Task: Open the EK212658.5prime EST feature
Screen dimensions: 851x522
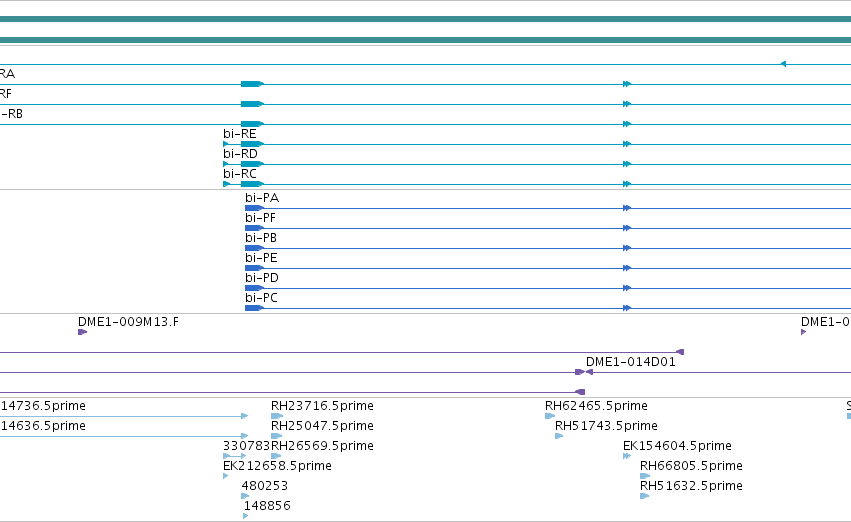Action: (277, 466)
